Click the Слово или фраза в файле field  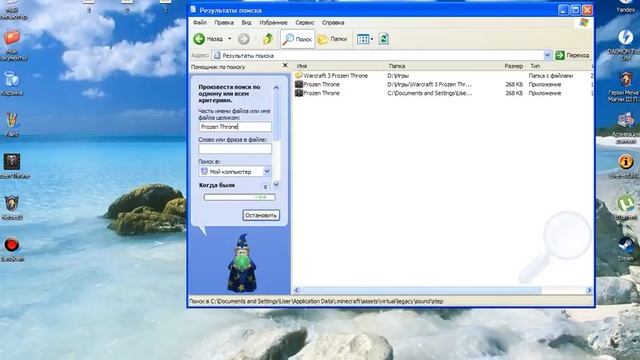235,149
